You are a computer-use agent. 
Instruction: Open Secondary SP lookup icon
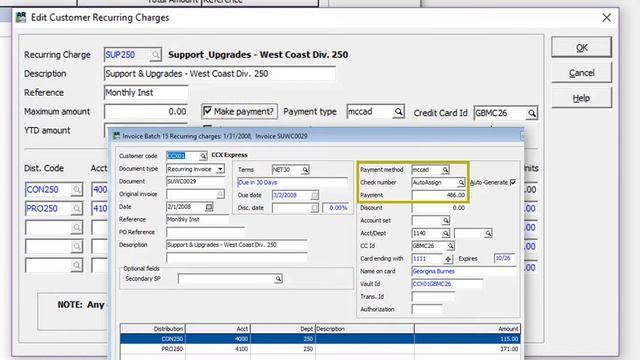point(278,279)
